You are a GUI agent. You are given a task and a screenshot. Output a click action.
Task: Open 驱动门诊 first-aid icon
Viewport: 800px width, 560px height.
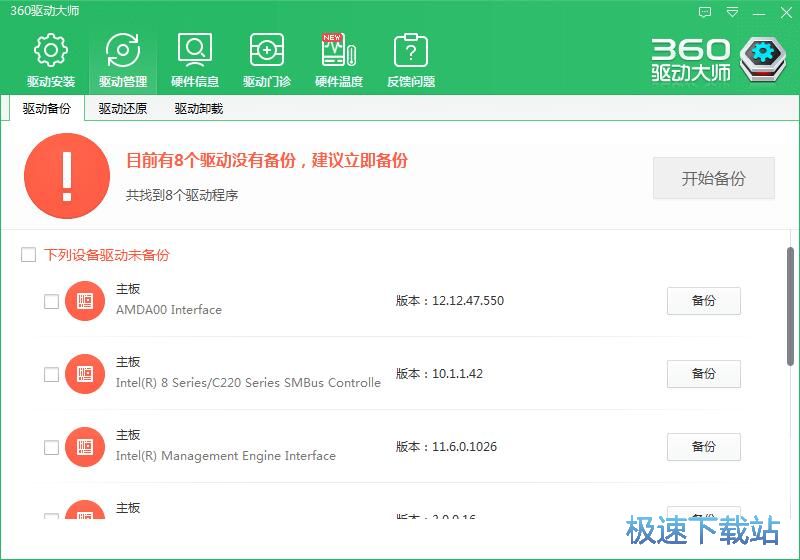coord(266,50)
